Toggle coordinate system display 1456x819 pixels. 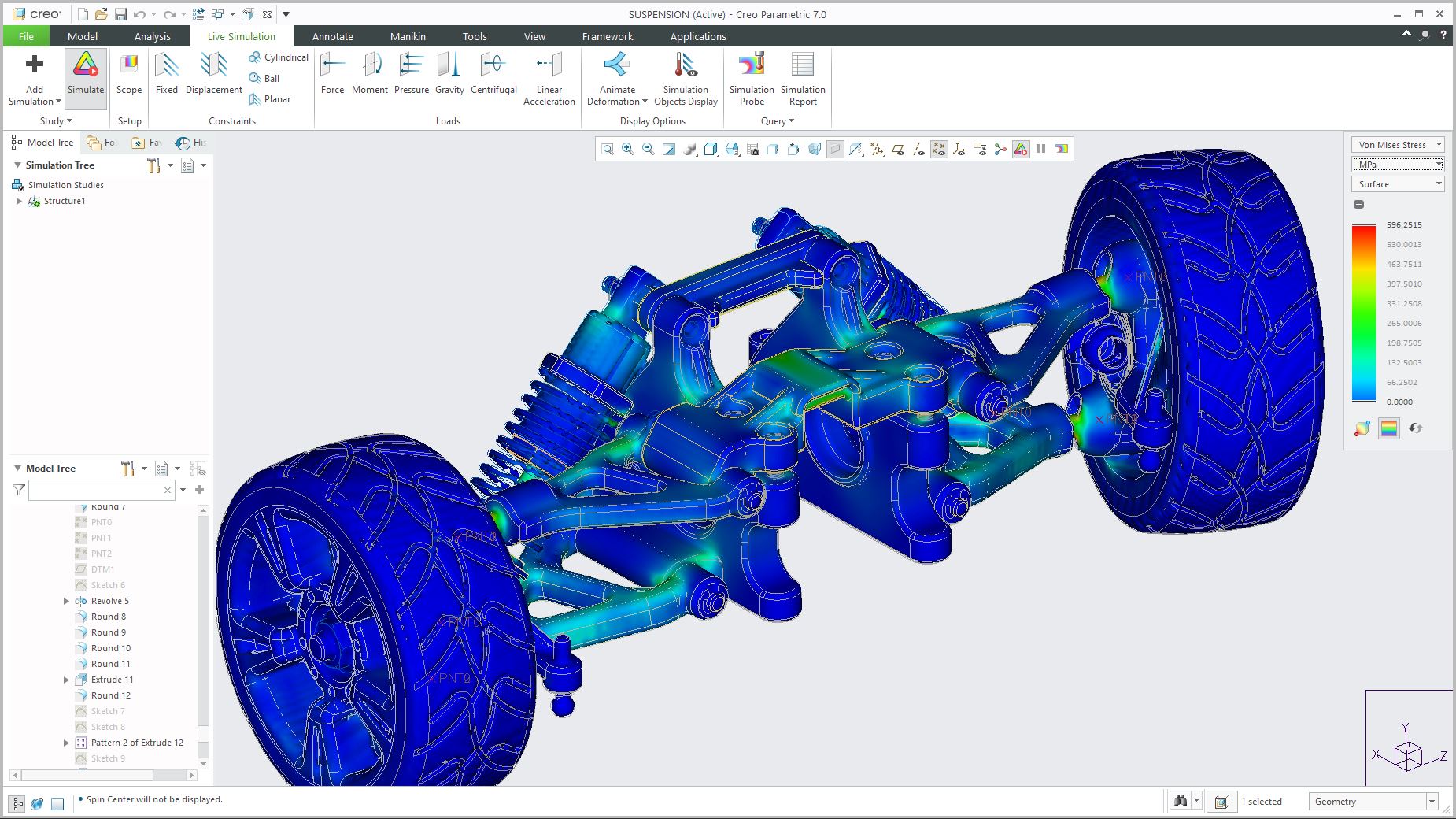click(x=959, y=149)
